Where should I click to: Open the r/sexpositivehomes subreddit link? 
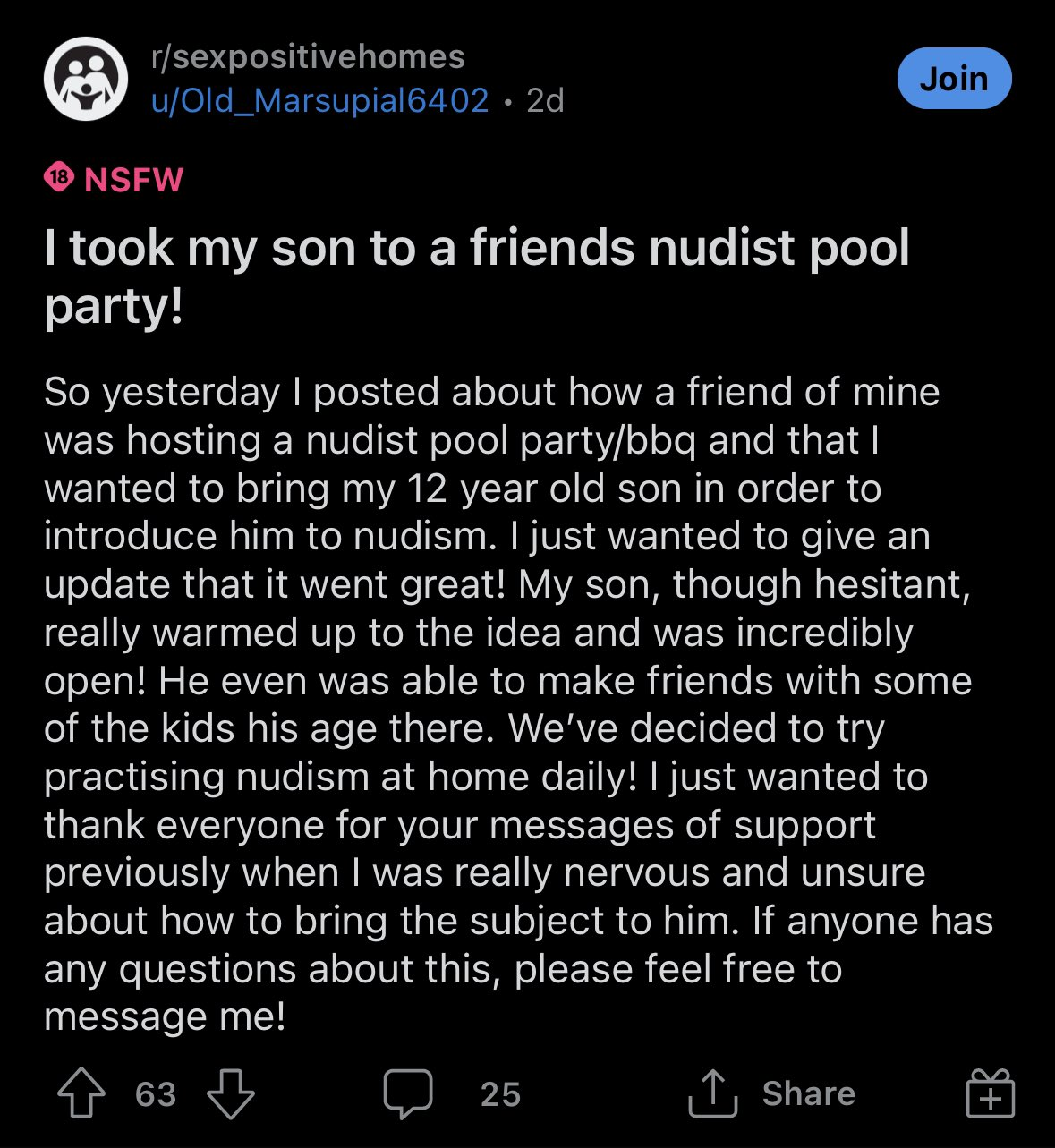tap(308, 57)
